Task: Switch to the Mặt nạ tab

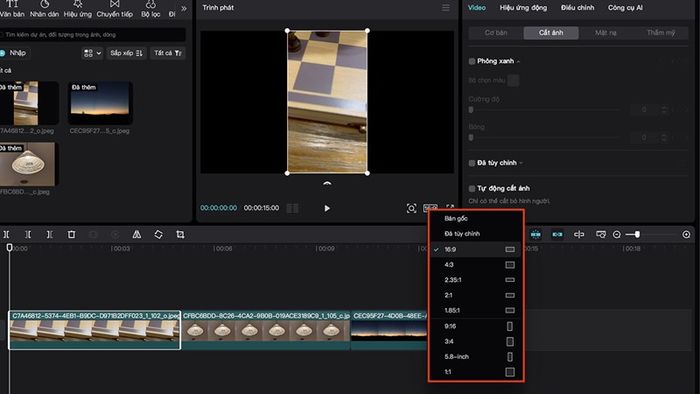Action: click(605, 33)
